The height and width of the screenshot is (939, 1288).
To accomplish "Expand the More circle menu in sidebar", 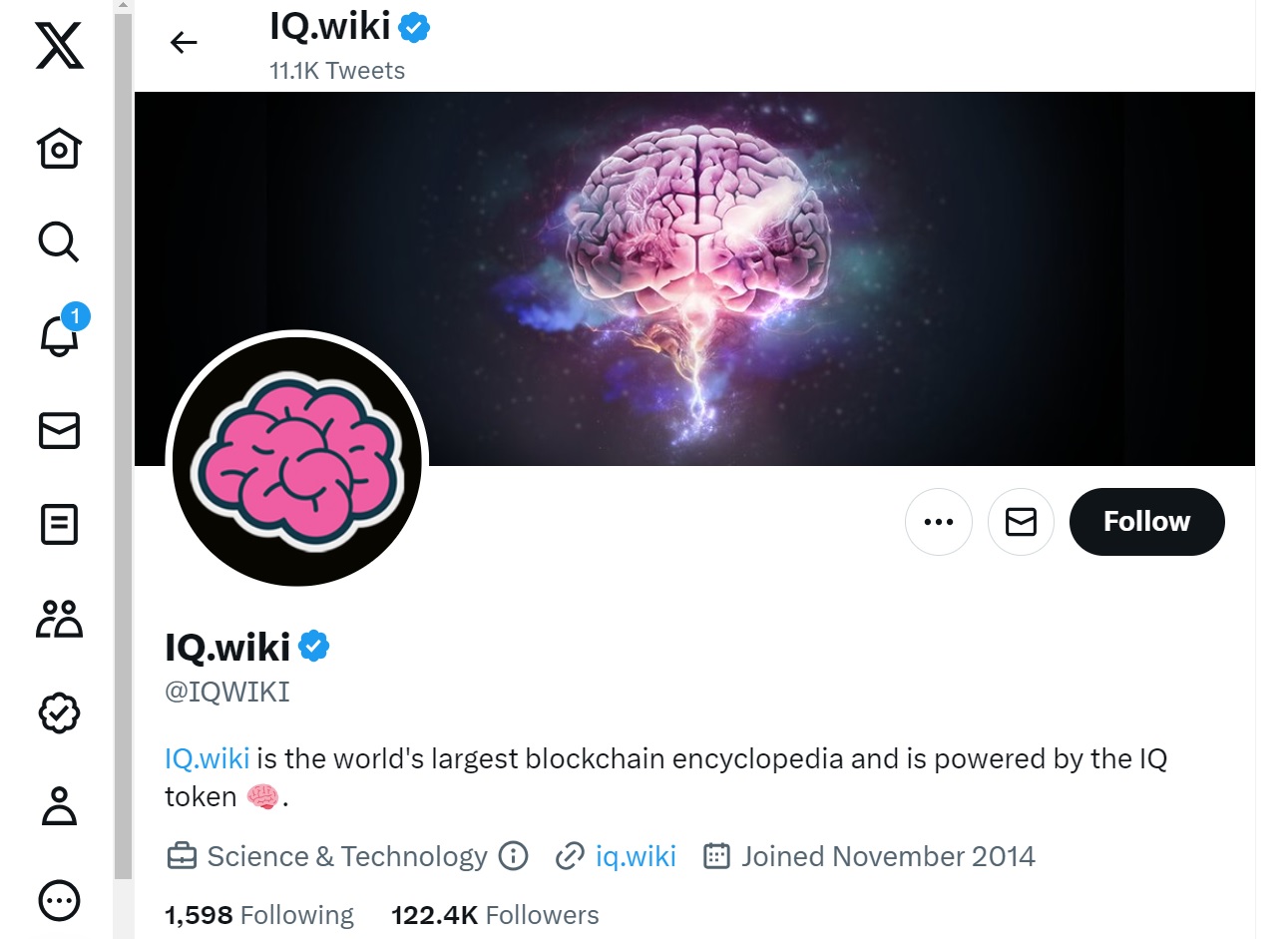I will (59, 901).
